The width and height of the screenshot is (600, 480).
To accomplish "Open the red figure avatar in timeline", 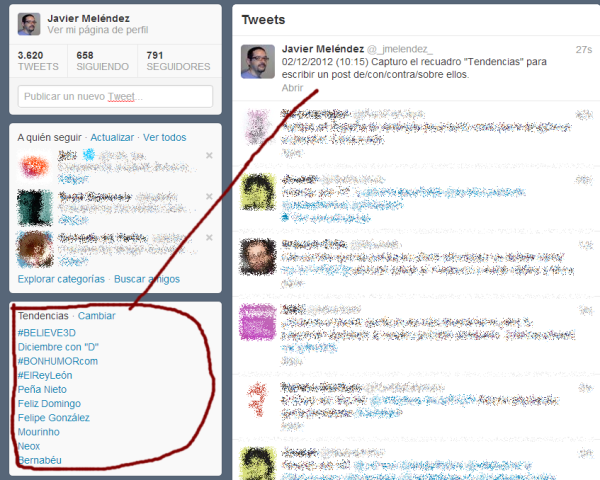I will point(258,399).
